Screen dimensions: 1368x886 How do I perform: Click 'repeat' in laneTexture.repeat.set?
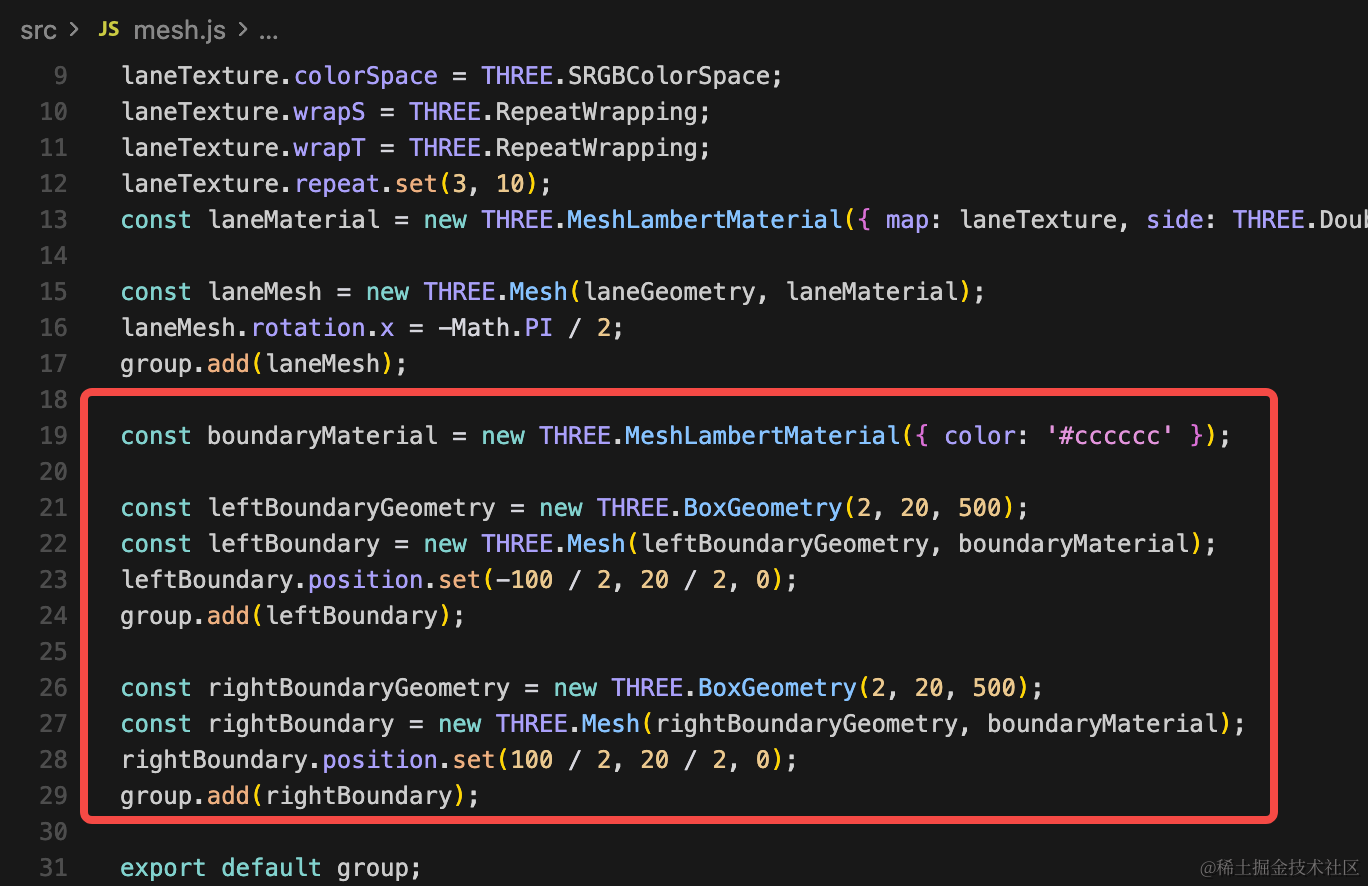pos(336,184)
